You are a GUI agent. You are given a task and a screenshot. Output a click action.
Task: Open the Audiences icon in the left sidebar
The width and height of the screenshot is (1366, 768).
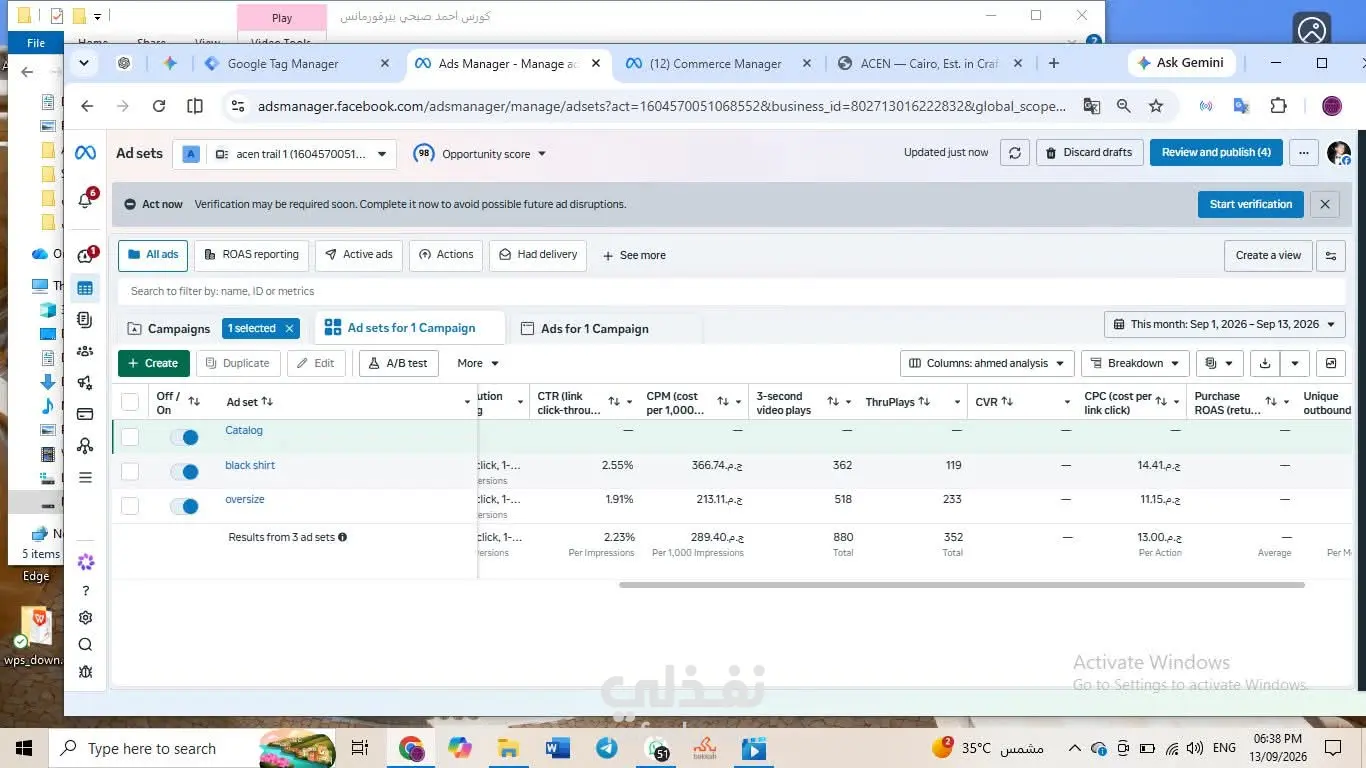pos(85,351)
